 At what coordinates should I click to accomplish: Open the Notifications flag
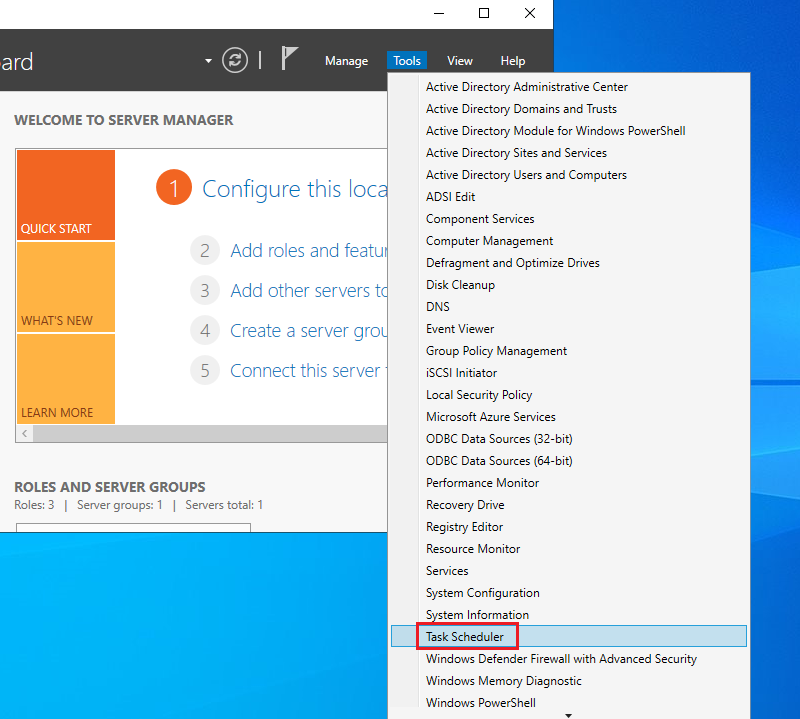289,59
